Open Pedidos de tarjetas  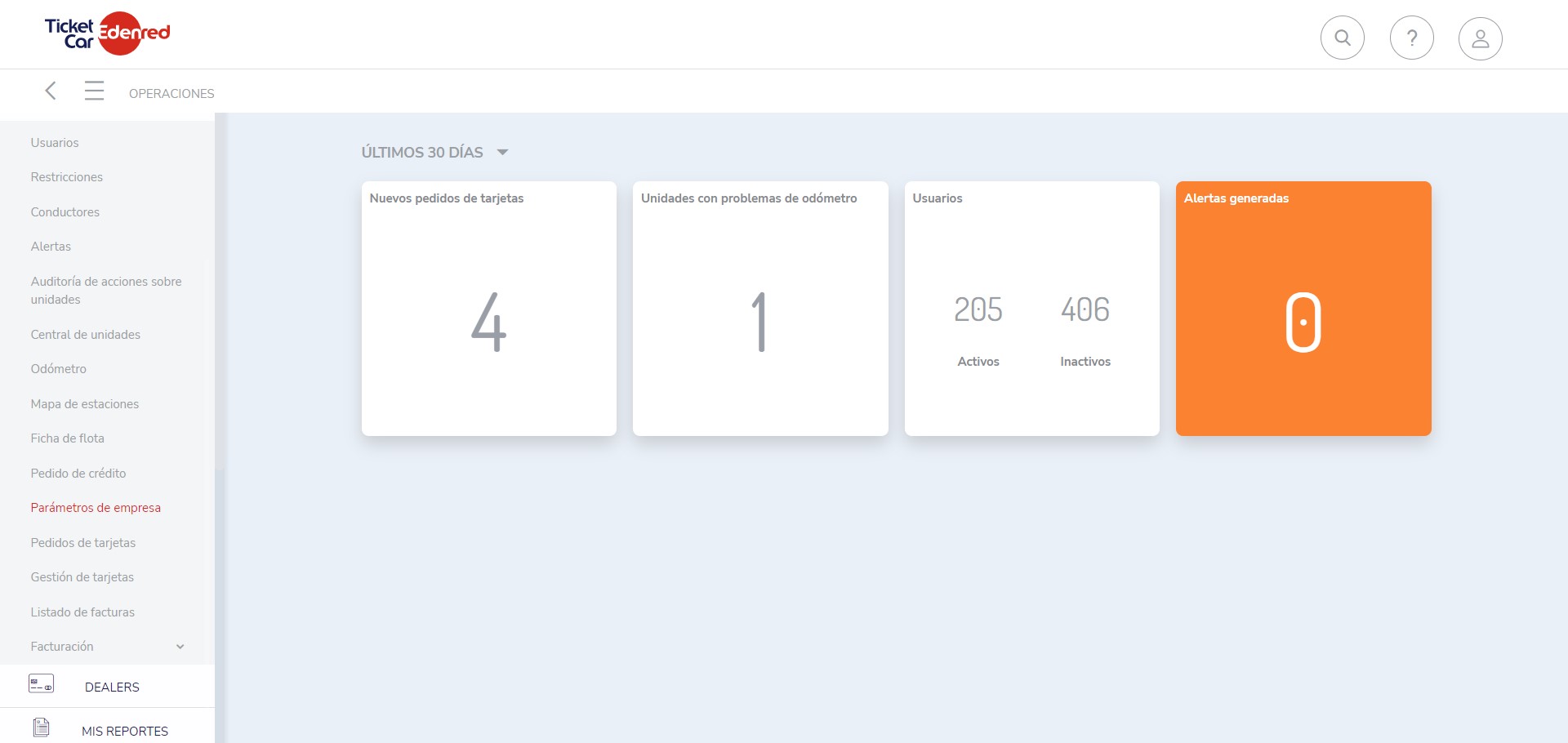[x=83, y=543]
